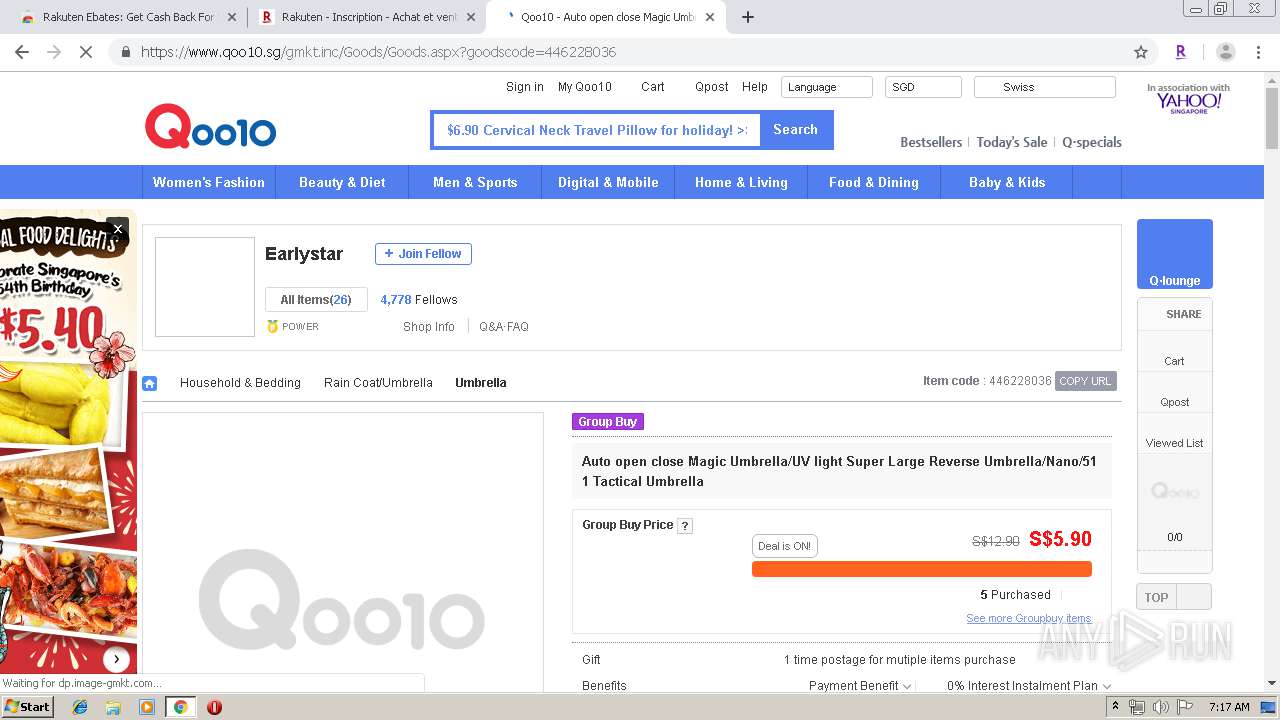Open the My Qoo10 link
The width and height of the screenshot is (1280, 720).
(585, 87)
